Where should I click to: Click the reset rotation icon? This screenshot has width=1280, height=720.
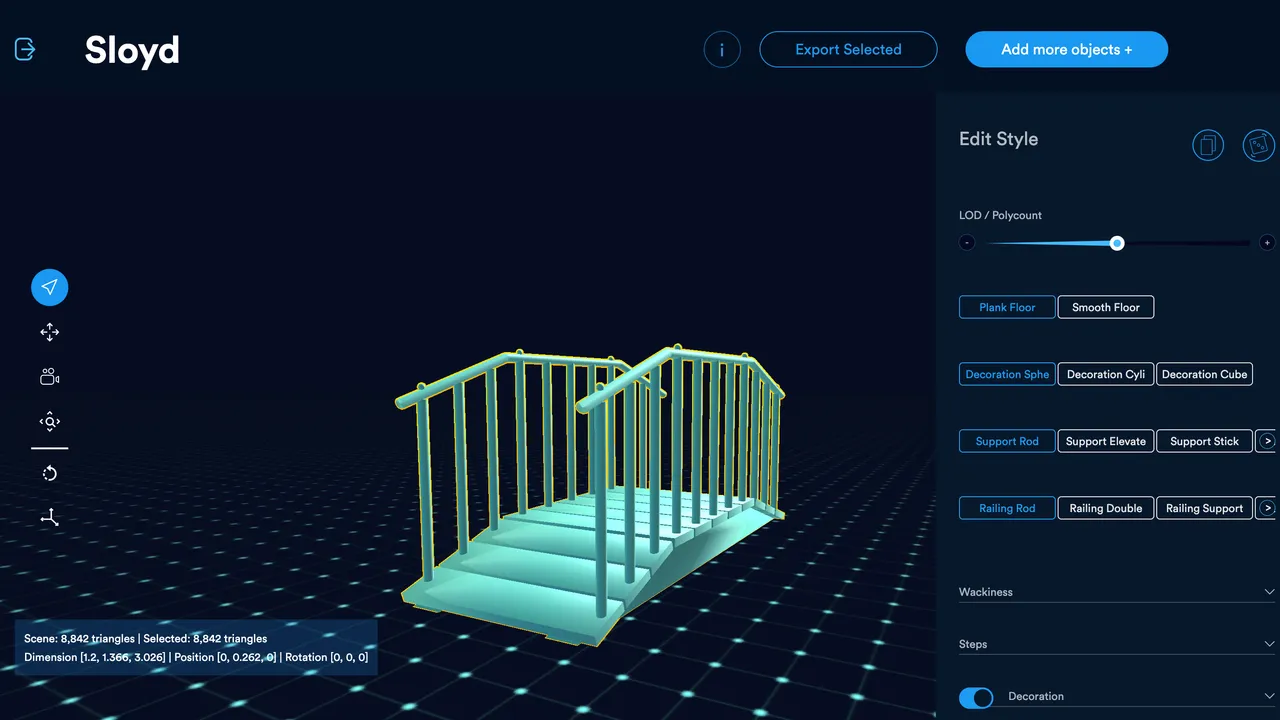coord(50,473)
